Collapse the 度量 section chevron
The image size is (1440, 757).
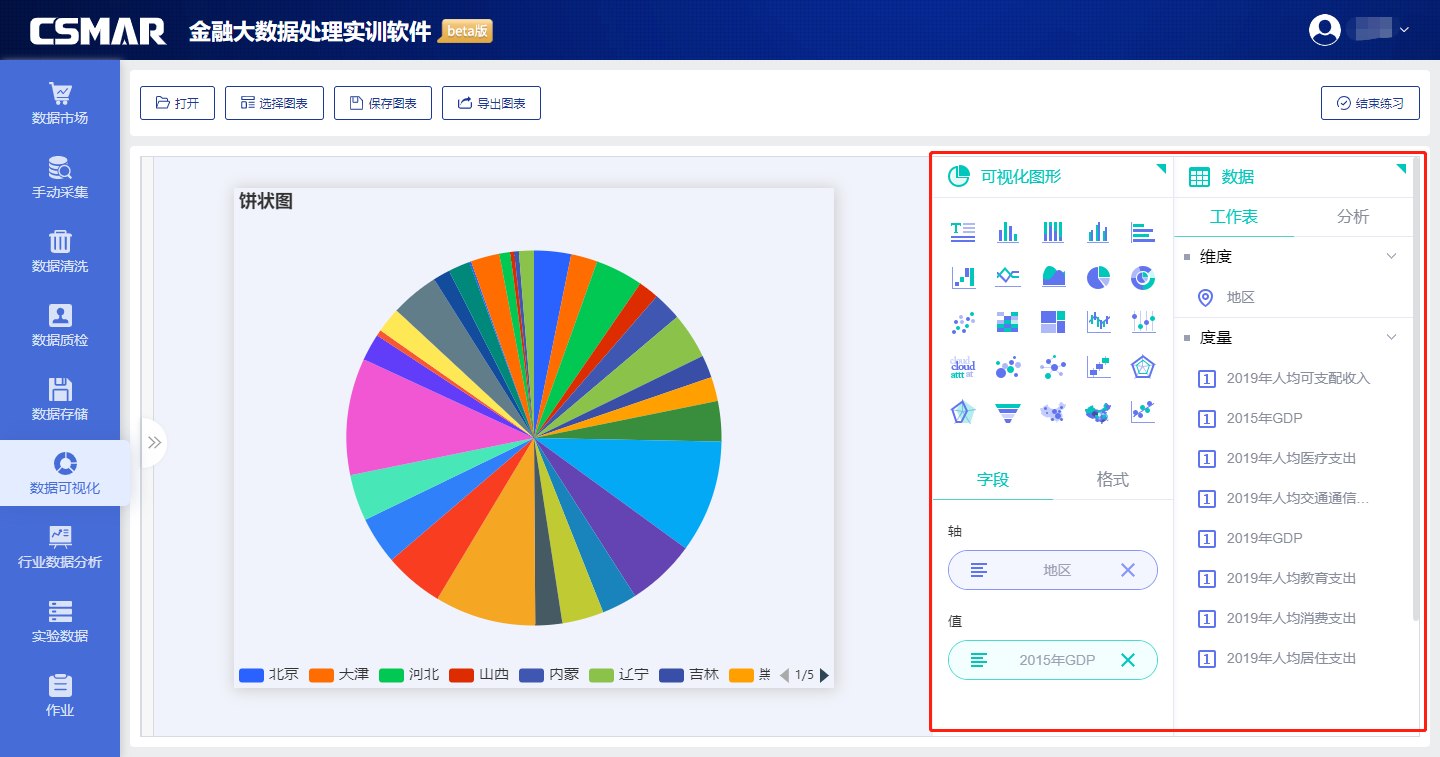click(1391, 338)
